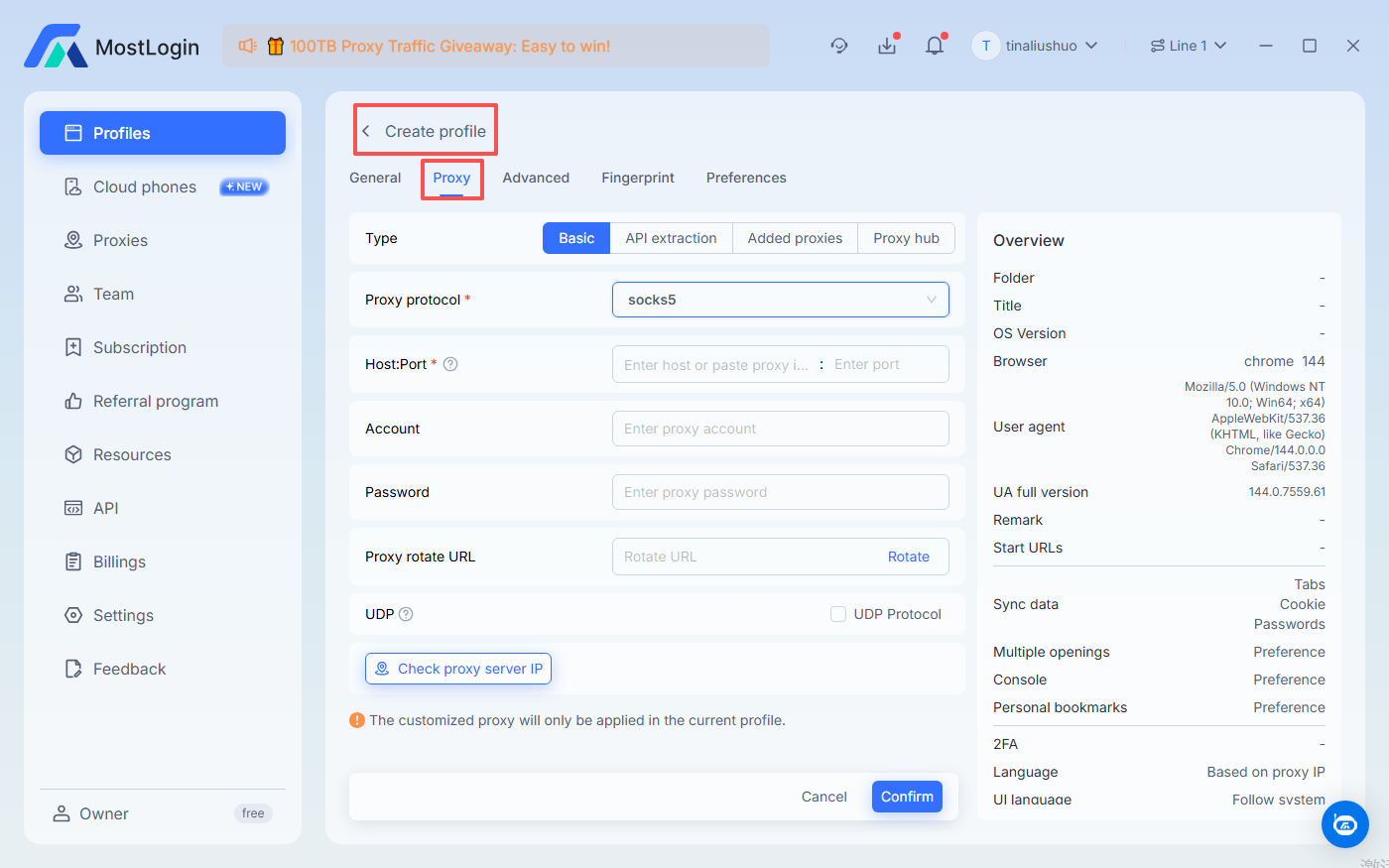1389x868 pixels.
Task: Open the notifications bell
Action: 935,46
